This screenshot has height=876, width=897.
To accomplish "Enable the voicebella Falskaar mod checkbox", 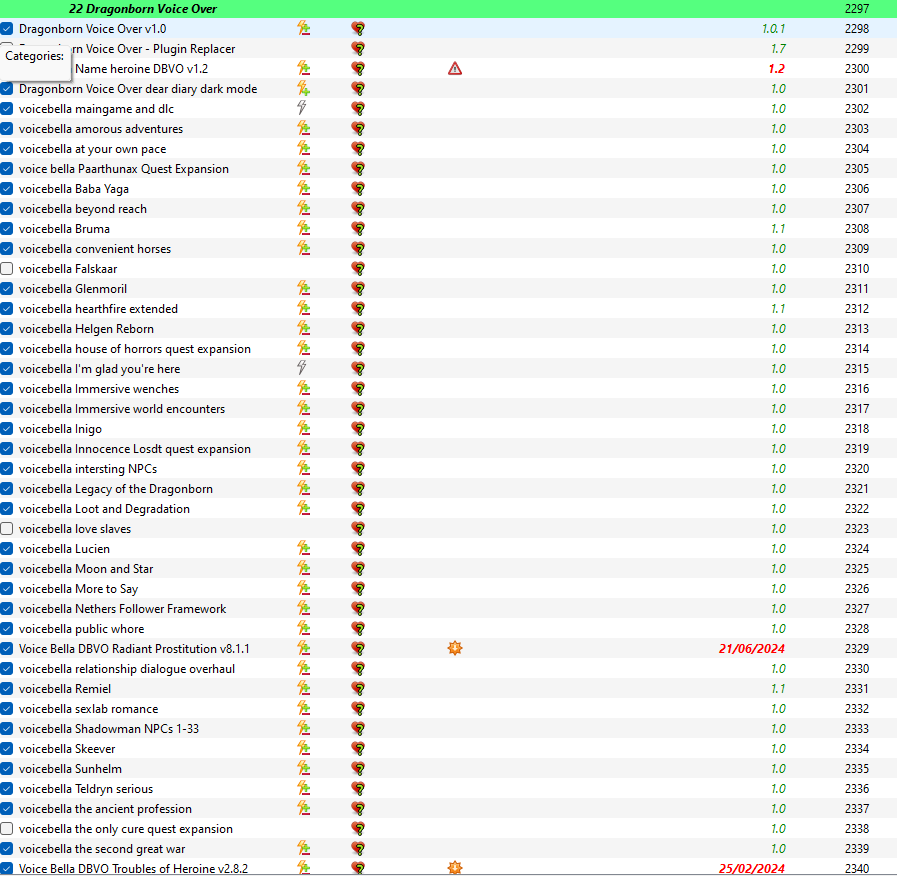I will (x=7, y=269).
